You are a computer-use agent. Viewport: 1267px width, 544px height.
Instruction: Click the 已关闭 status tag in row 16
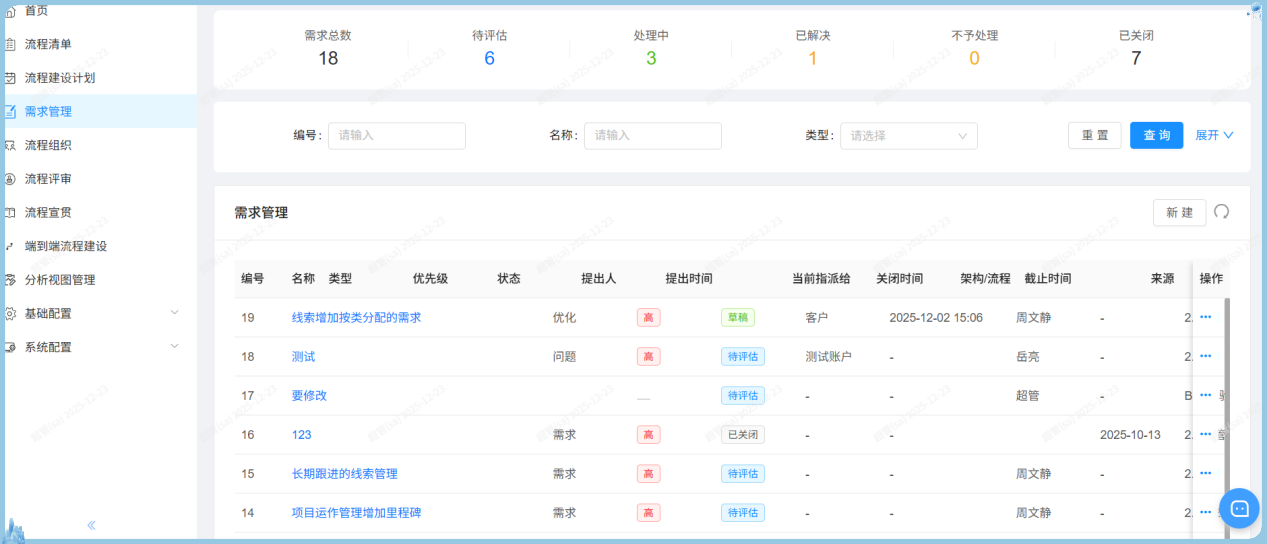[743, 435]
